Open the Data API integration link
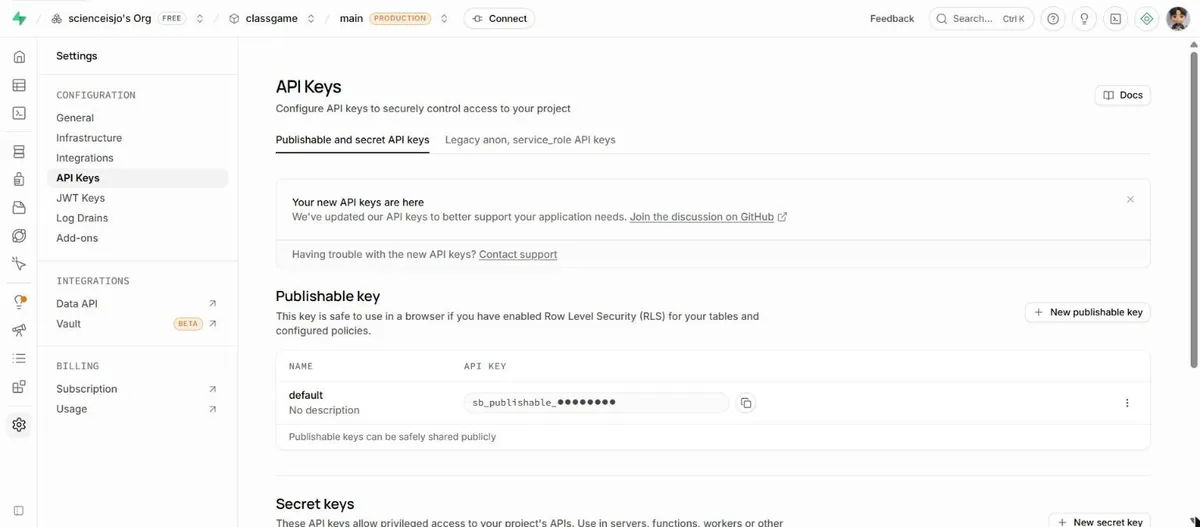Viewport: 1200px width, 527px height. pyautogui.click(x=138, y=304)
